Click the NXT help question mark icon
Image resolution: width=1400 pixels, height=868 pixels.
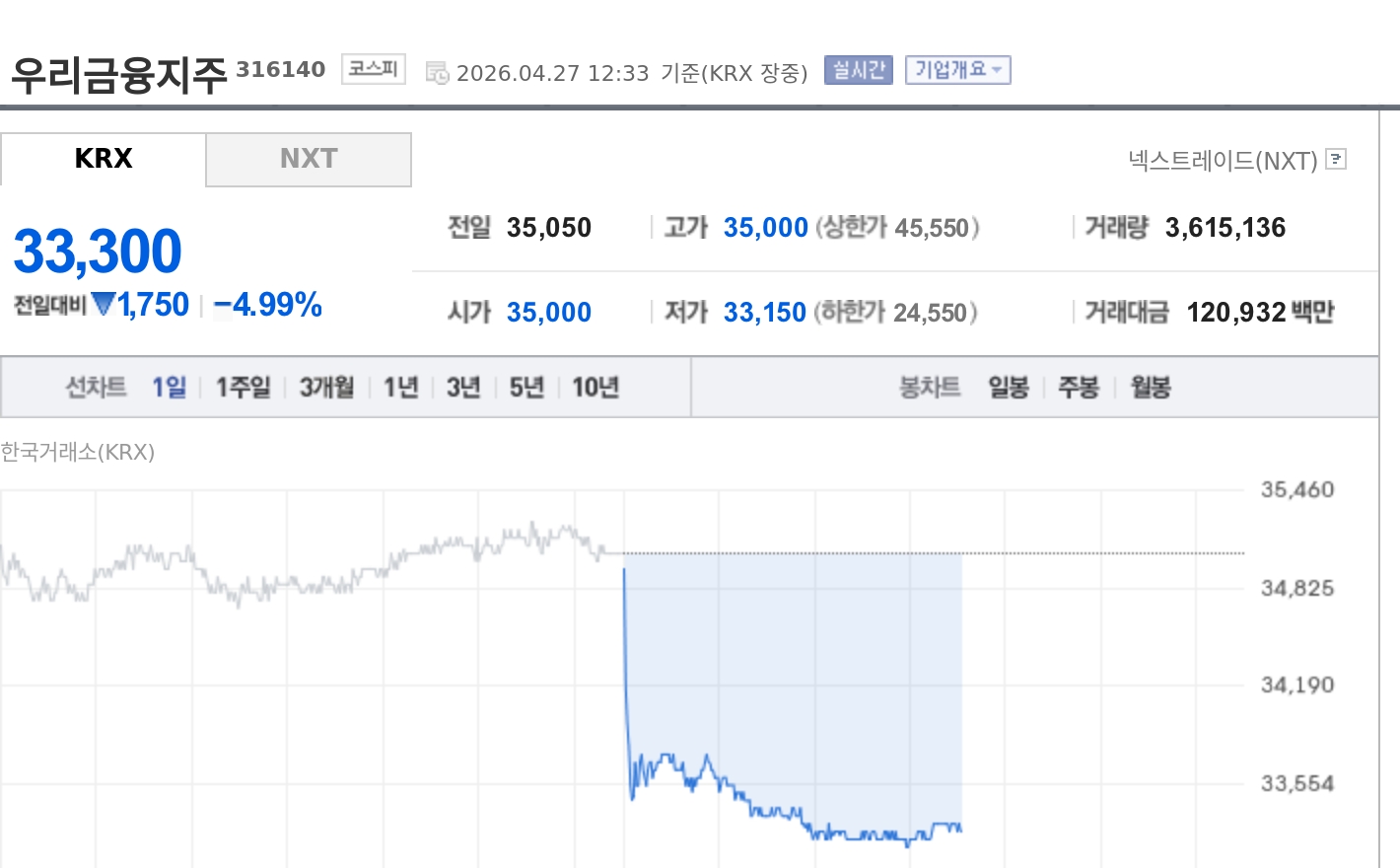pyautogui.click(x=1336, y=160)
